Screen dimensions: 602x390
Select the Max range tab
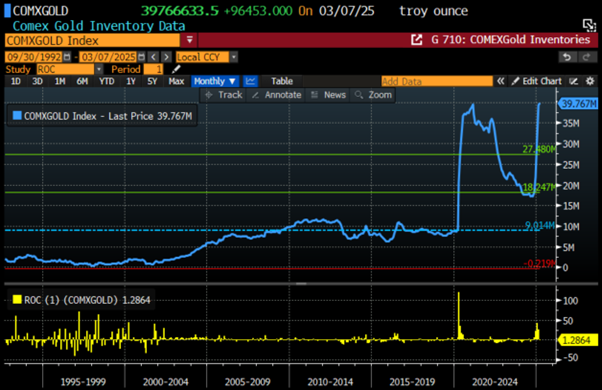click(176, 81)
